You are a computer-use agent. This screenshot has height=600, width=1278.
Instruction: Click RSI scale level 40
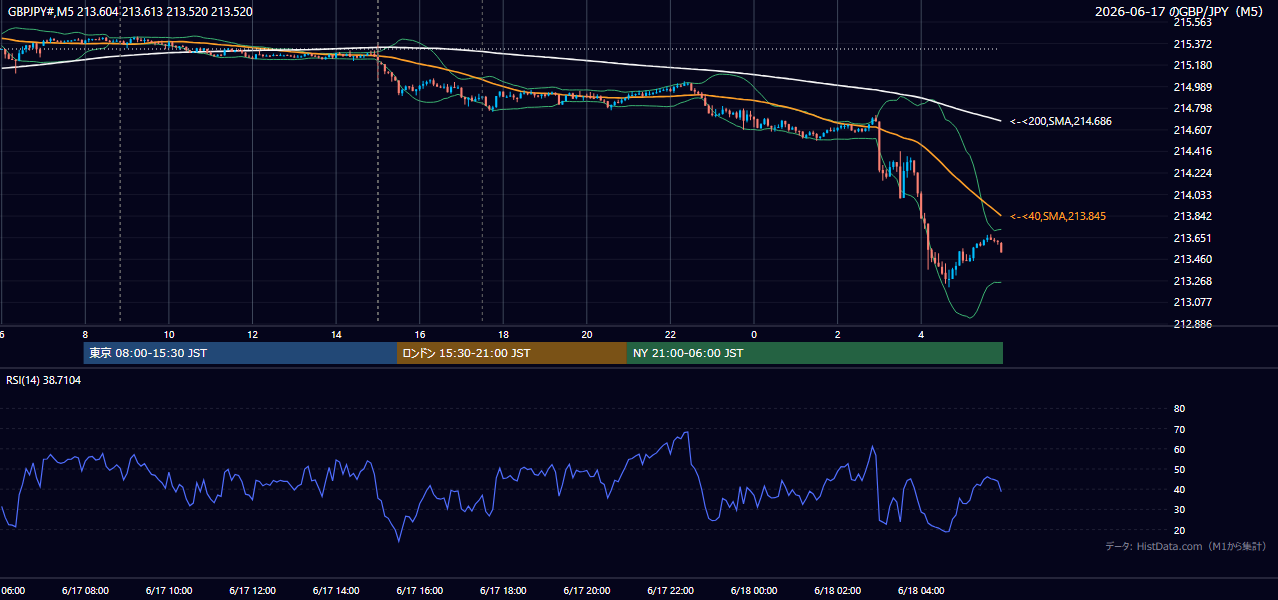coord(1179,490)
